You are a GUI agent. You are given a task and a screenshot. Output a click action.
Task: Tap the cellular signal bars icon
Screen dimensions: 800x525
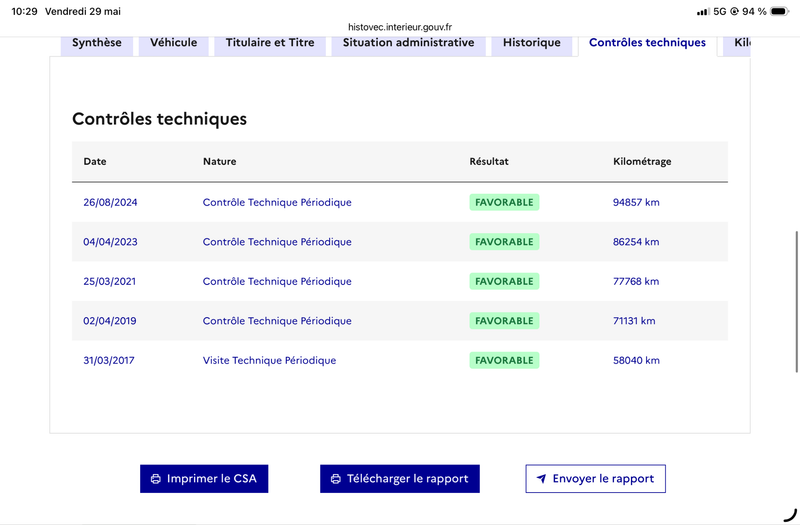click(703, 11)
